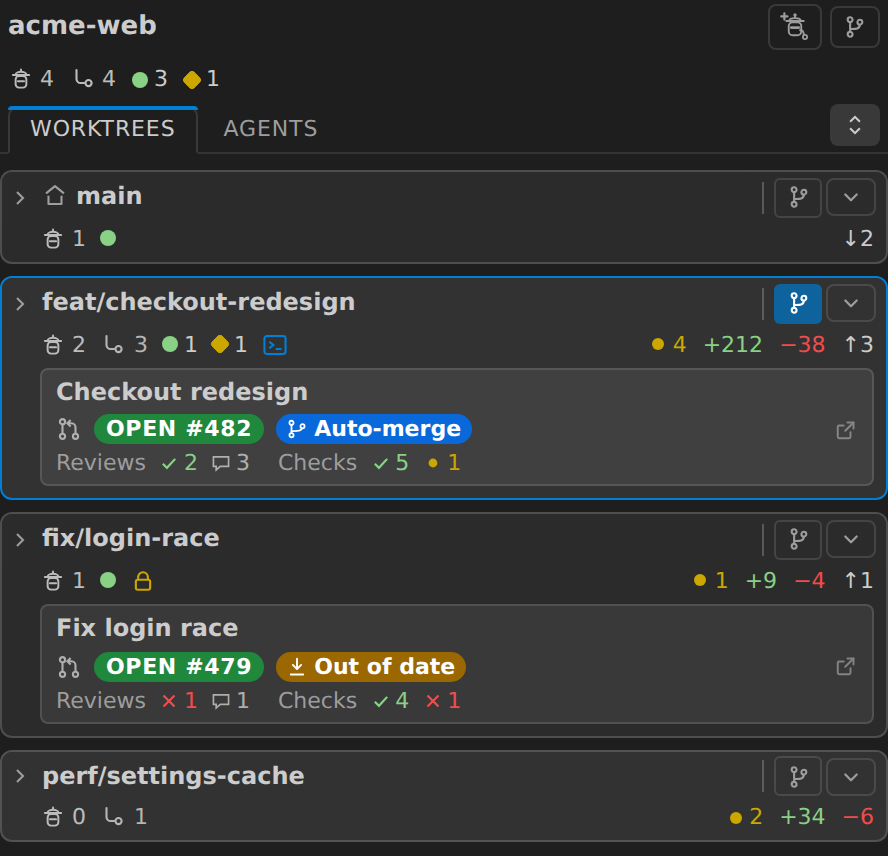Viewport: 888px width, 856px height.
Task: Expand the perf/settings-cache worktree
Action: 20,776
